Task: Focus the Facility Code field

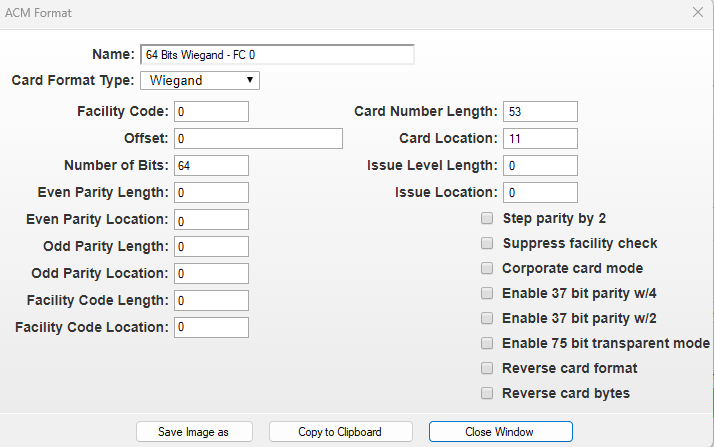Action: point(211,112)
